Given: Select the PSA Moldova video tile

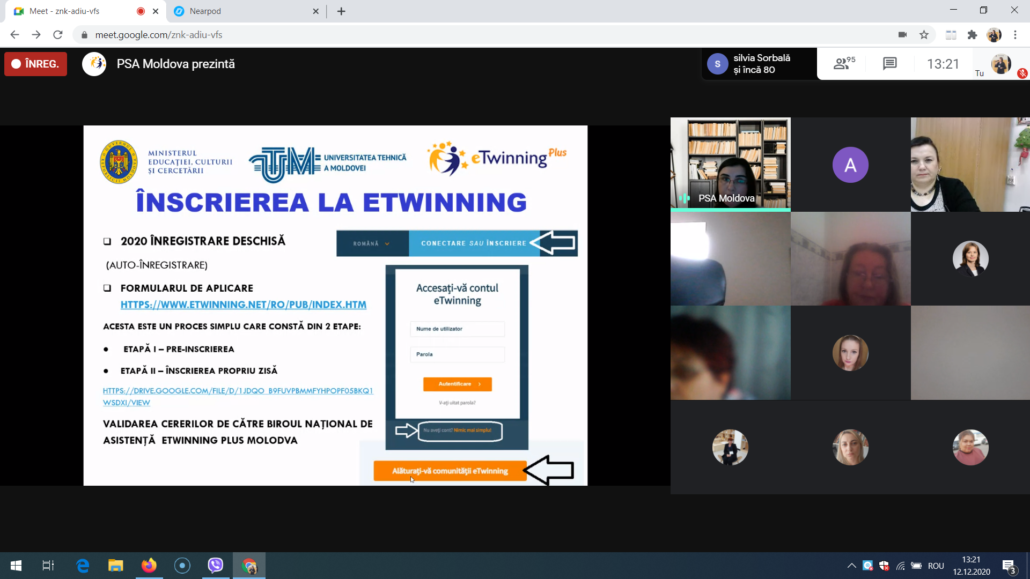Looking at the screenshot, I should [730, 163].
